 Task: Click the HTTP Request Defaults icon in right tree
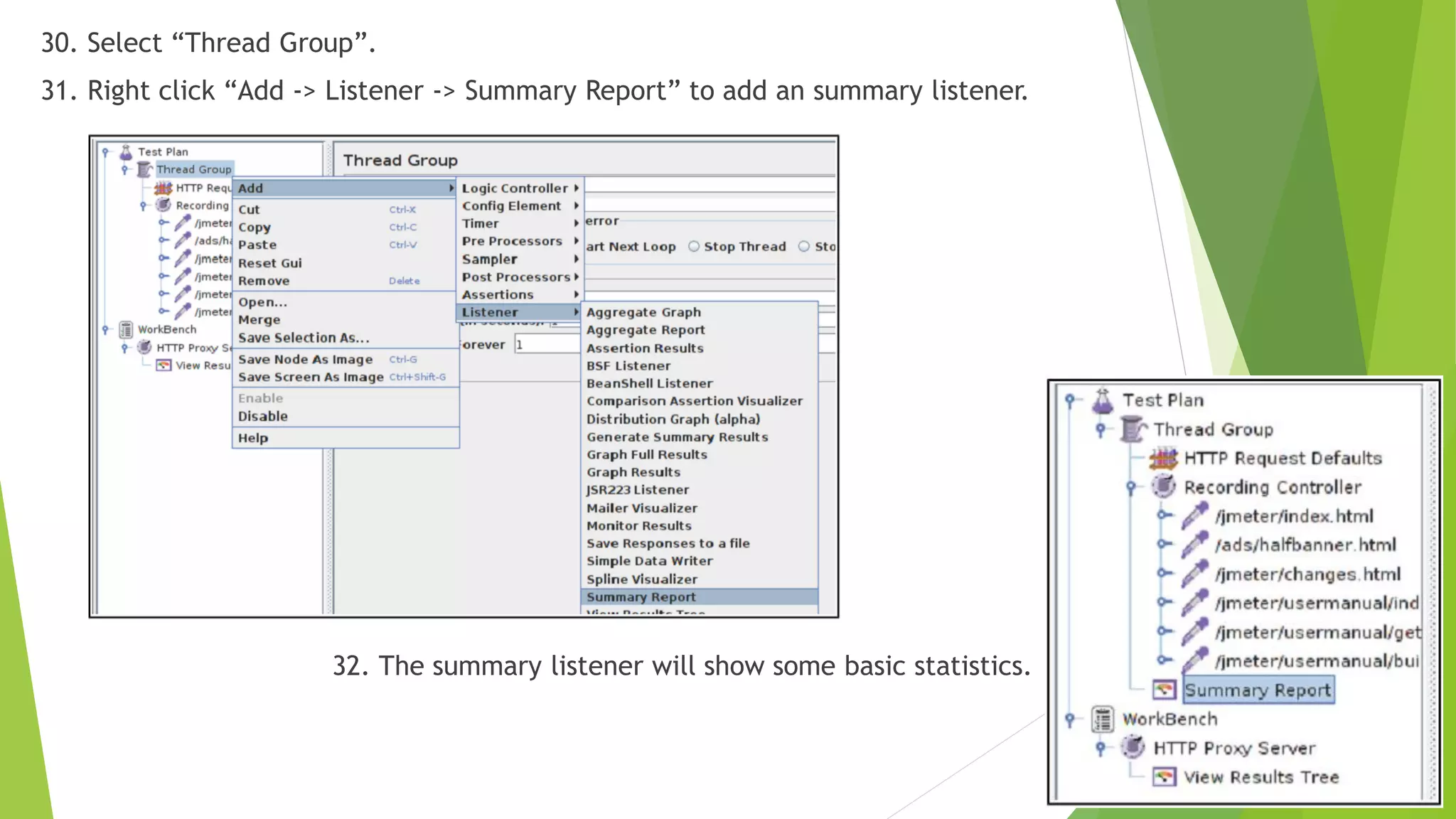click(1164, 459)
